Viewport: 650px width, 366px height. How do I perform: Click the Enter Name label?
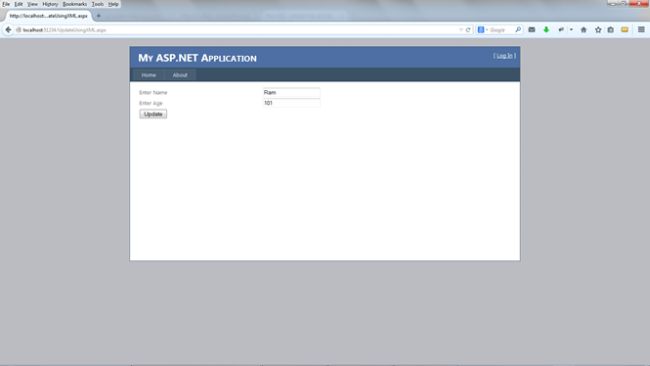153,92
